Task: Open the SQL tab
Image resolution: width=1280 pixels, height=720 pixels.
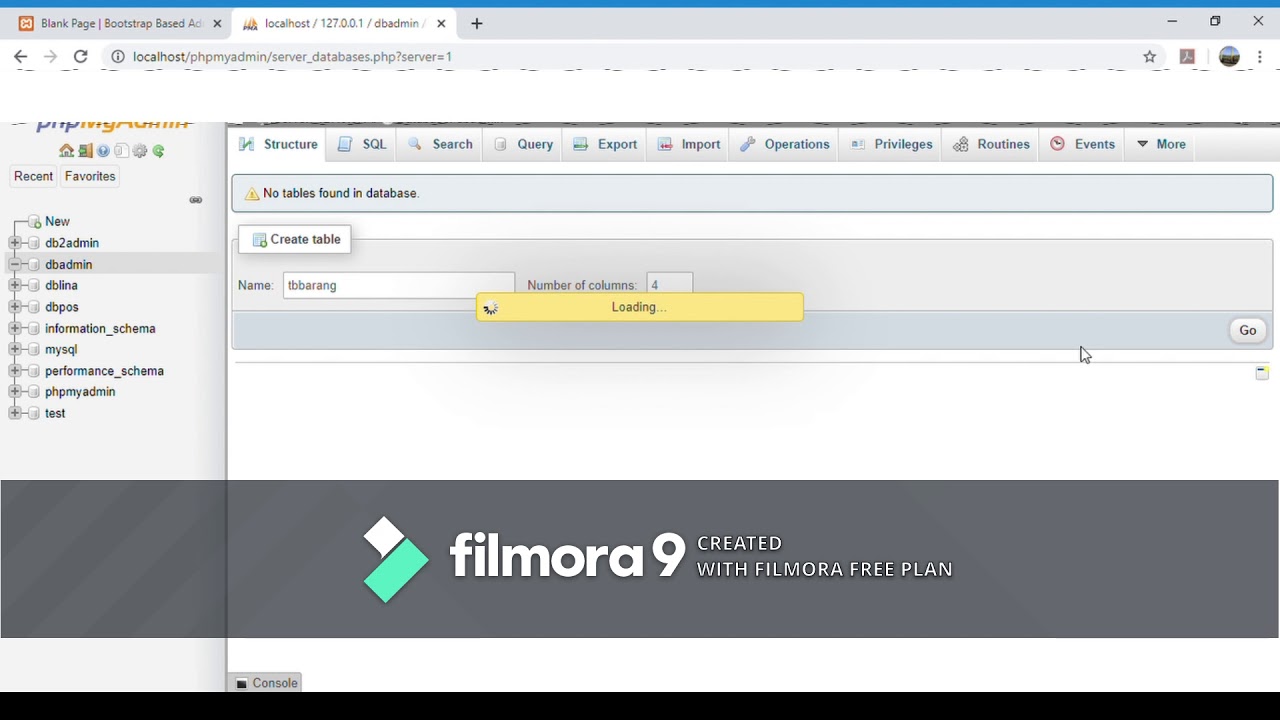Action: click(x=362, y=144)
